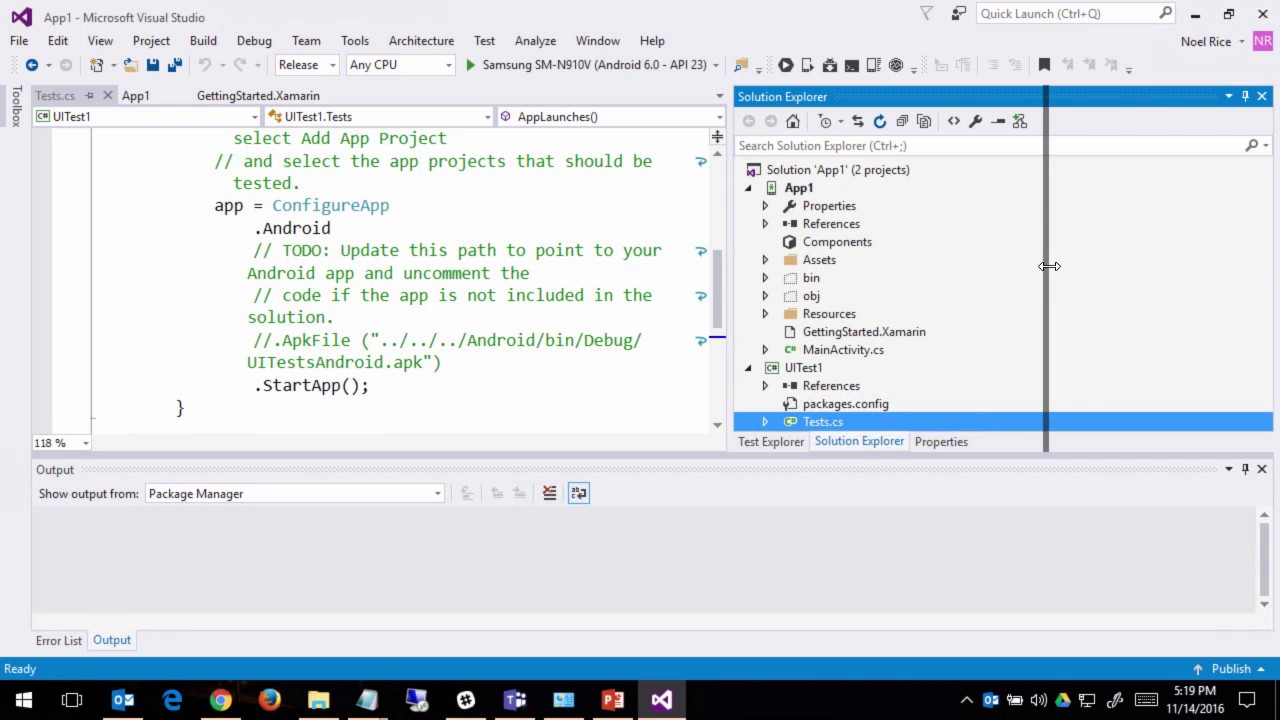Sync with Active Document in Solution Explorer
This screenshot has height=720, width=1280.
click(x=858, y=121)
